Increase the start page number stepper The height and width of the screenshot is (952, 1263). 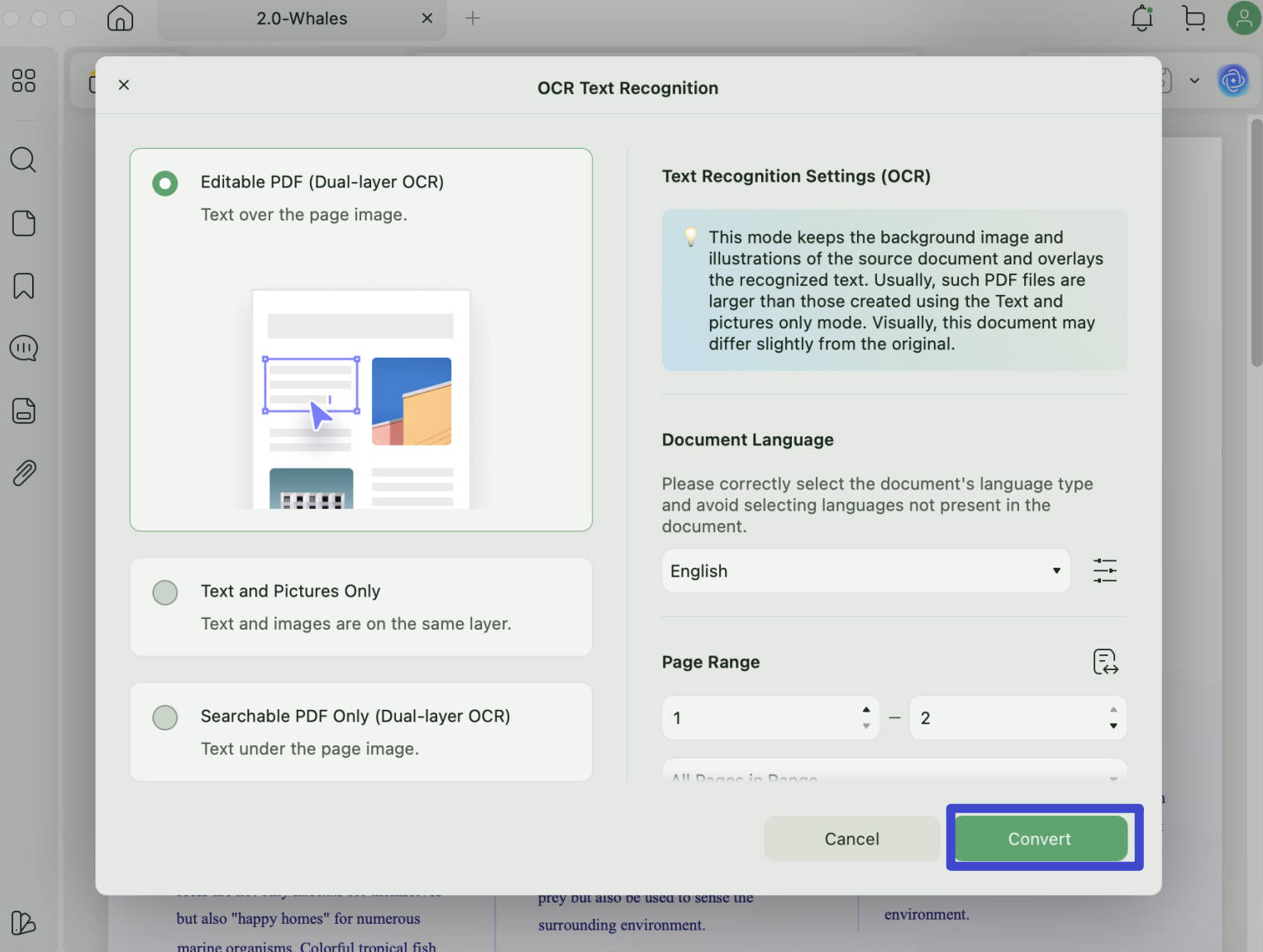click(x=866, y=709)
